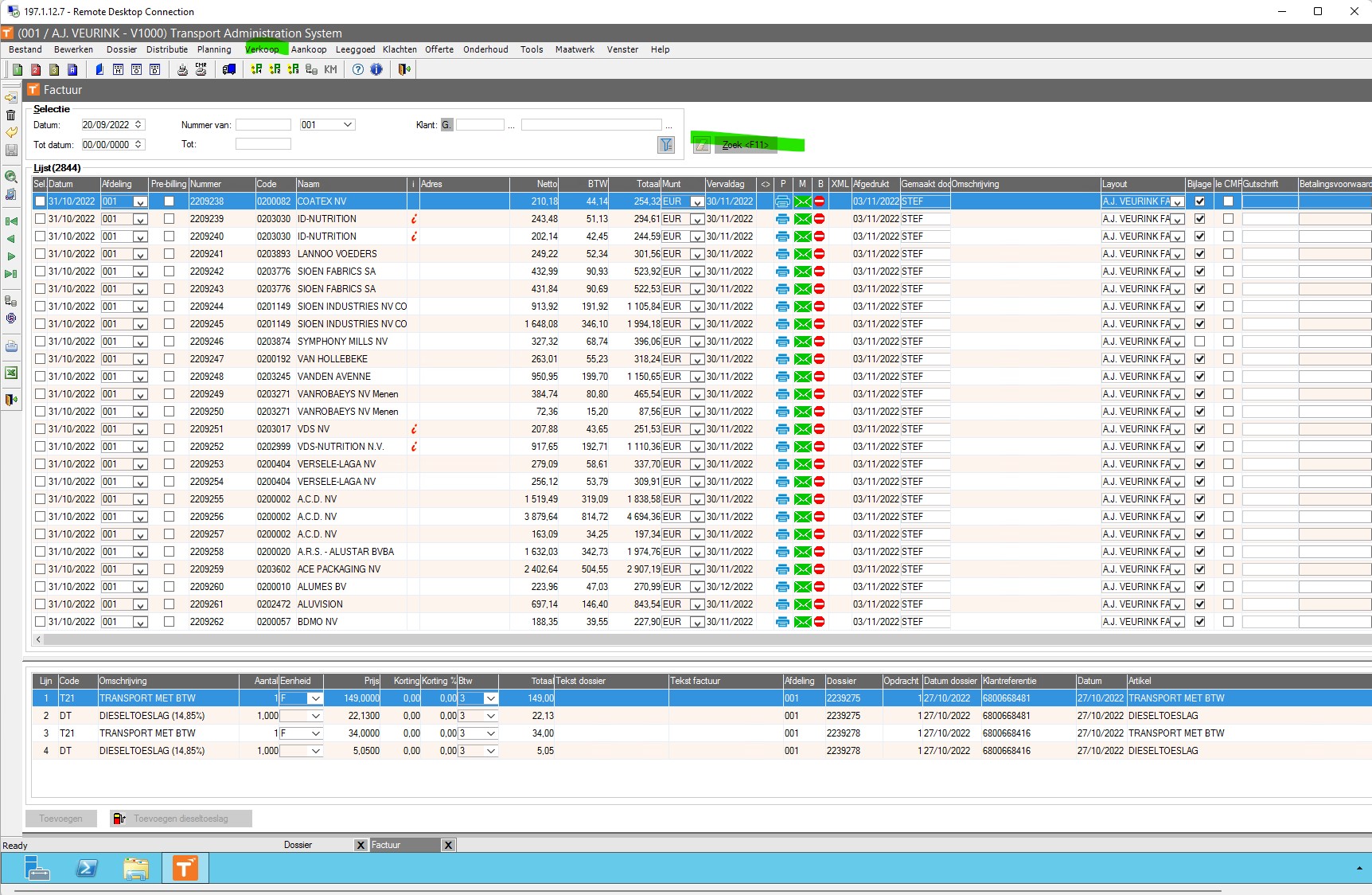Click the printer icon for invoice 2209239
The height and width of the screenshot is (895, 1372).
click(x=782, y=219)
